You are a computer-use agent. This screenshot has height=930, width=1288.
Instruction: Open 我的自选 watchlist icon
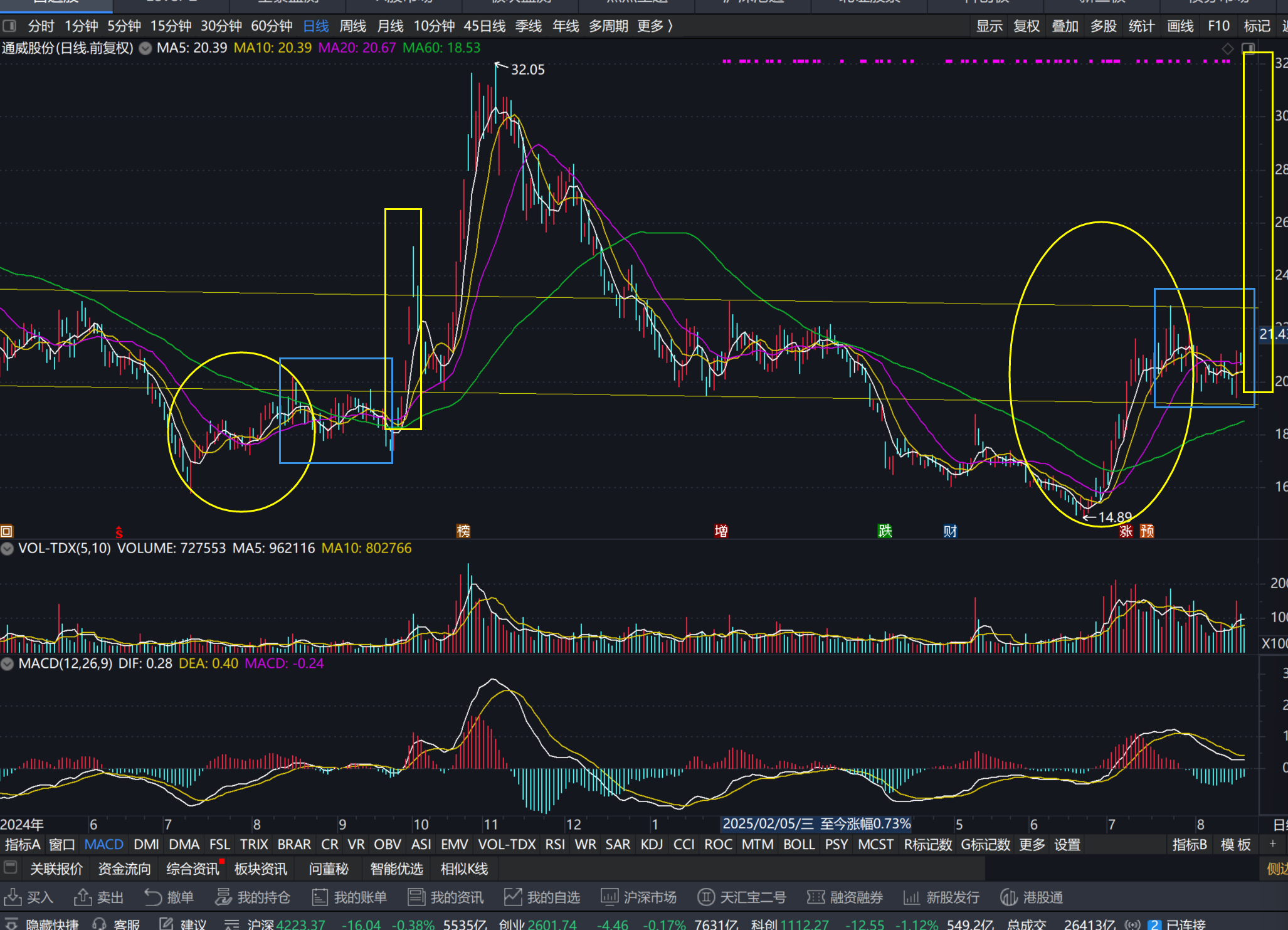513,897
